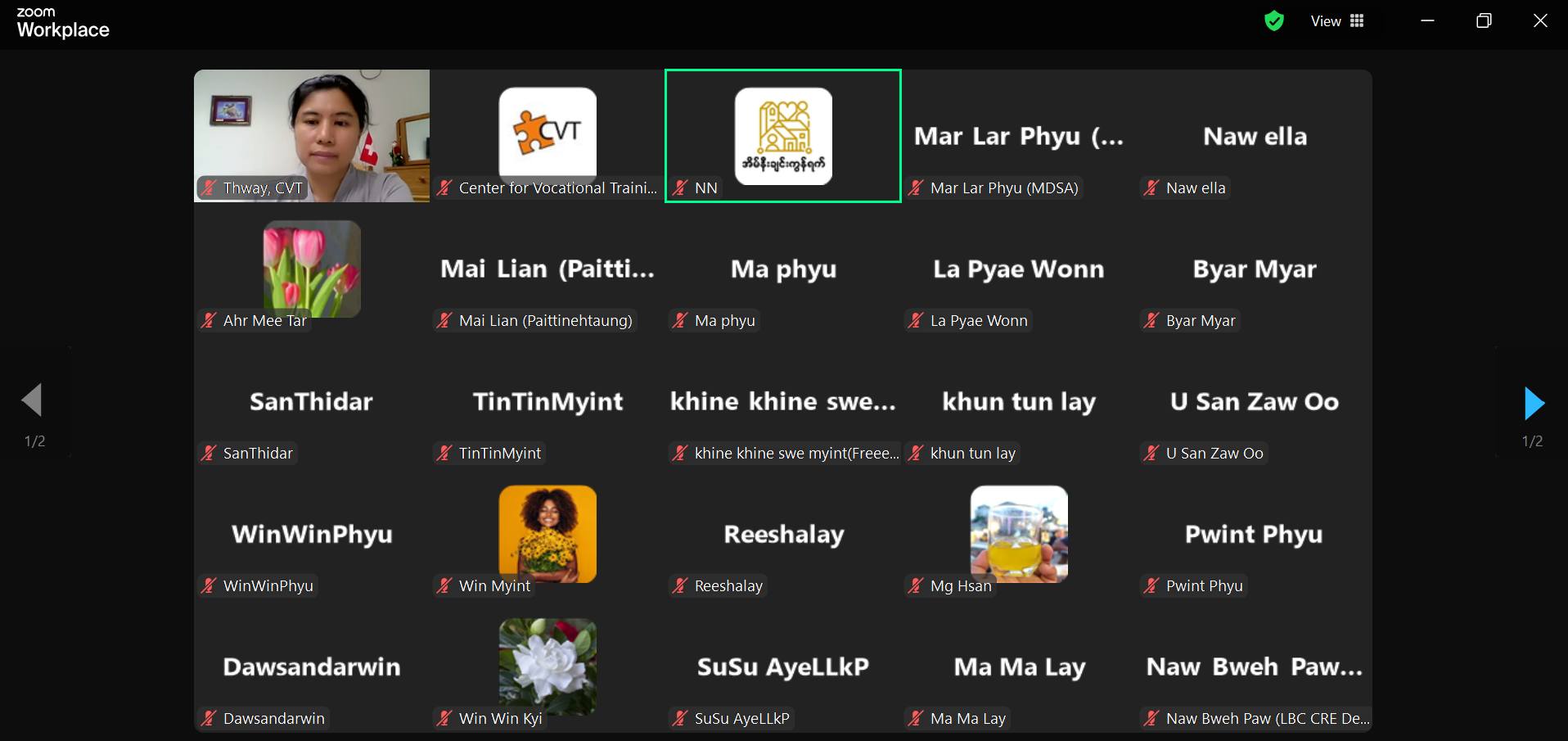The image size is (1568, 741).
Task: Click muted mic icon for Win Myint
Action: [444, 585]
